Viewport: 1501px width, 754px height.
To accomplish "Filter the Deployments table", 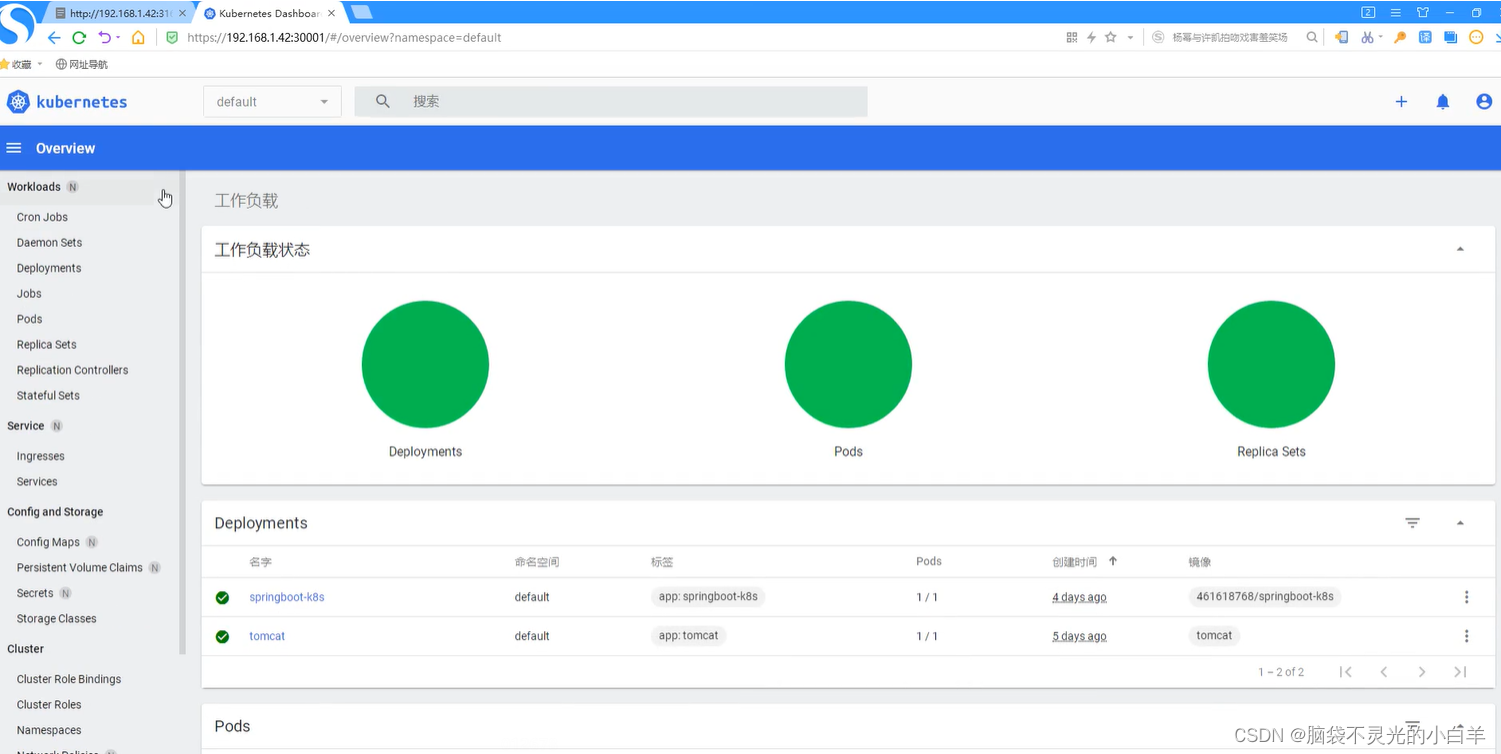I will click(x=1412, y=523).
